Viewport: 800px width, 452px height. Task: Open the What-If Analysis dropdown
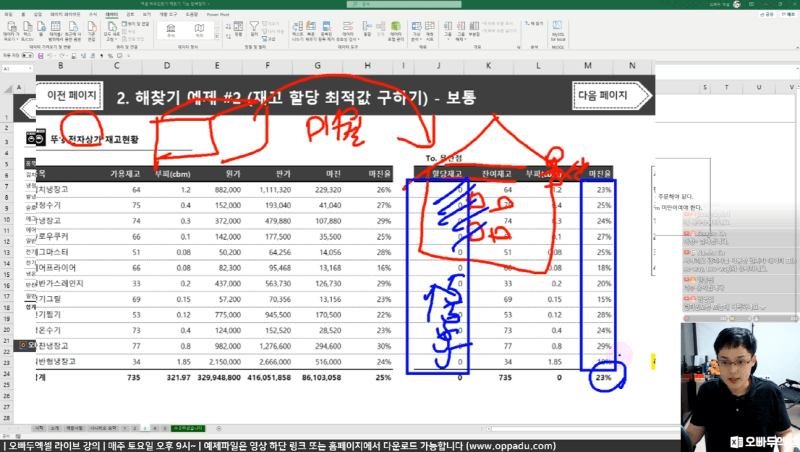click(417, 31)
